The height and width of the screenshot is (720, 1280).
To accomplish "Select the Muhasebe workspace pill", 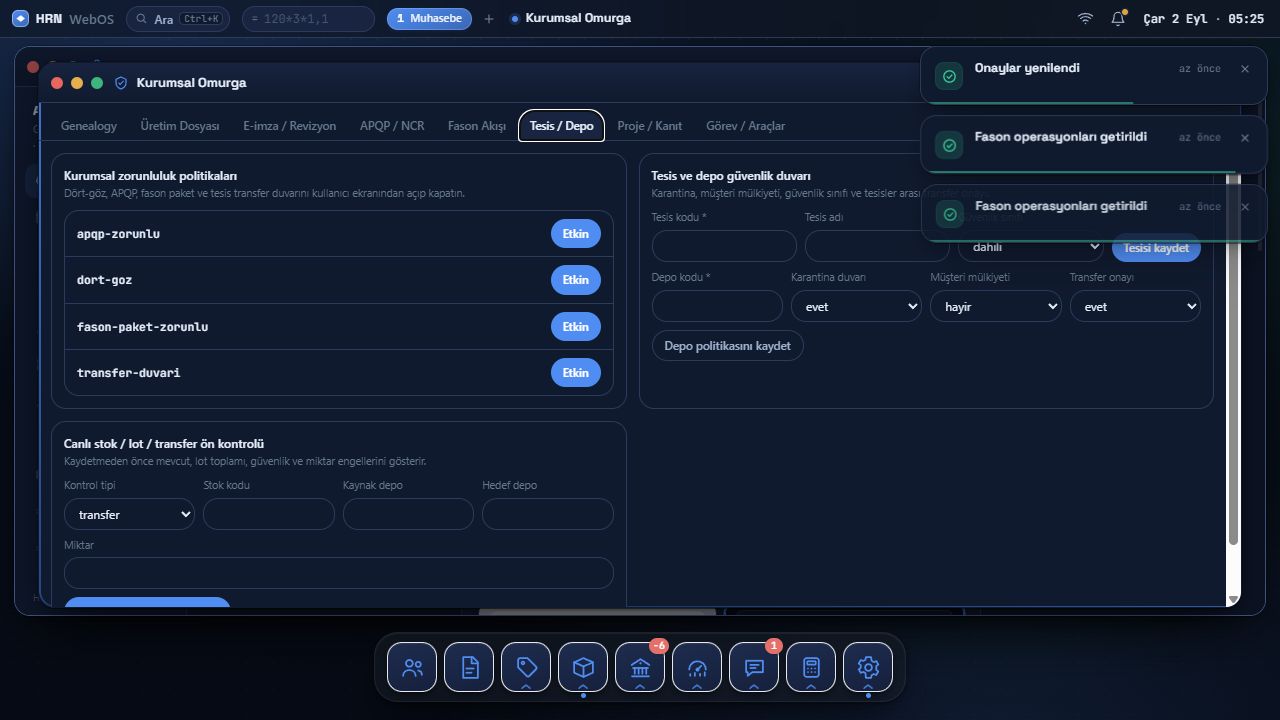I will coord(429,18).
